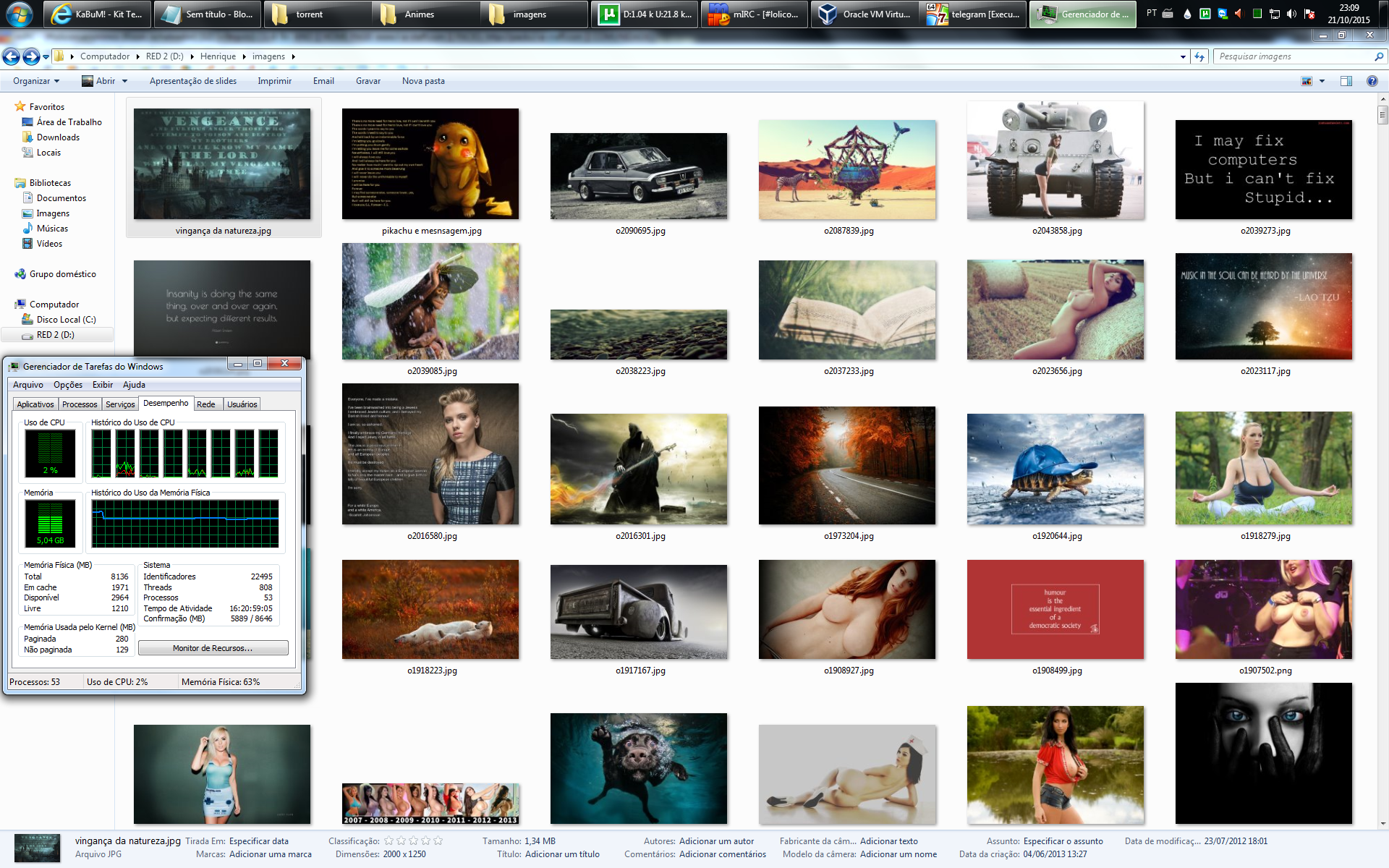Image resolution: width=1389 pixels, height=868 pixels.
Task: Expand breadcrumb arrow after RED 2 (D:)
Action: coord(192,56)
